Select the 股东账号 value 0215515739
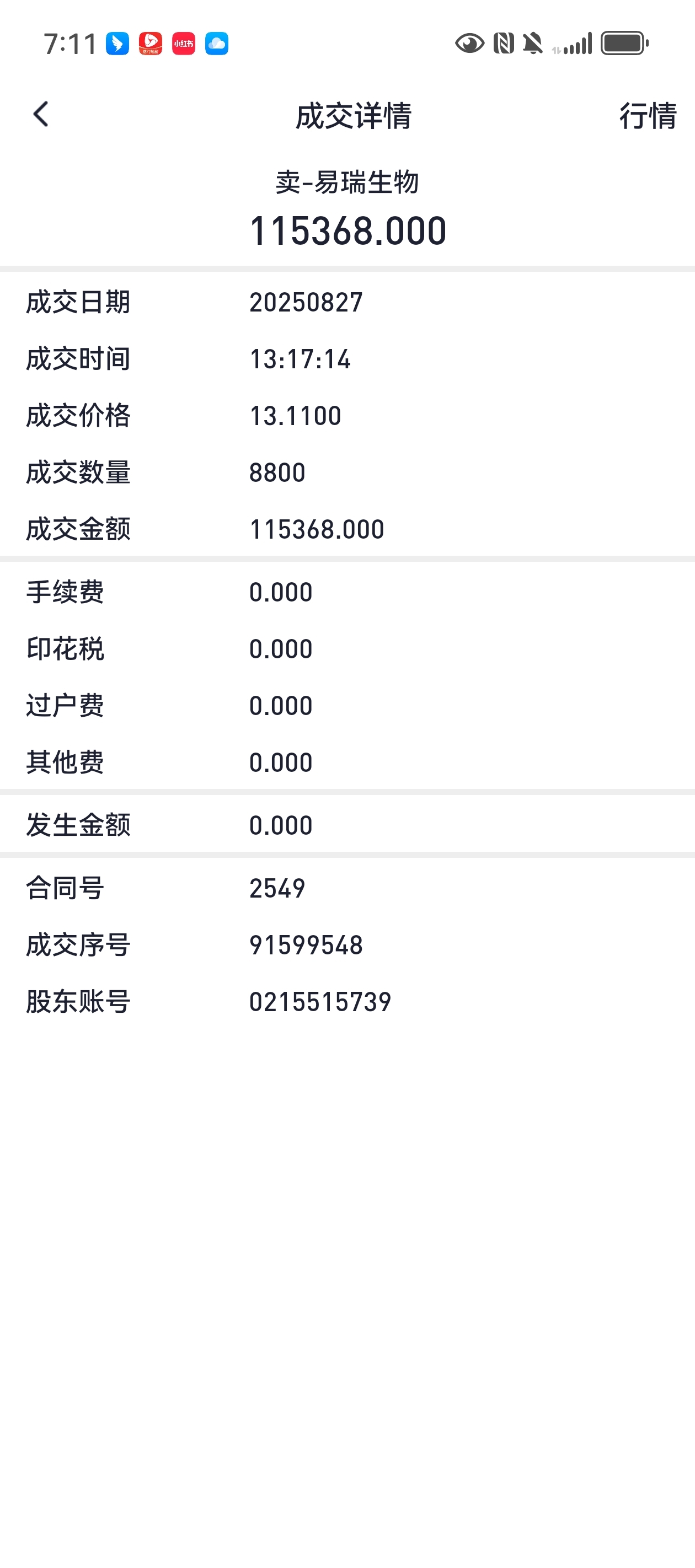The width and height of the screenshot is (695, 1568). (x=320, y=1002)
